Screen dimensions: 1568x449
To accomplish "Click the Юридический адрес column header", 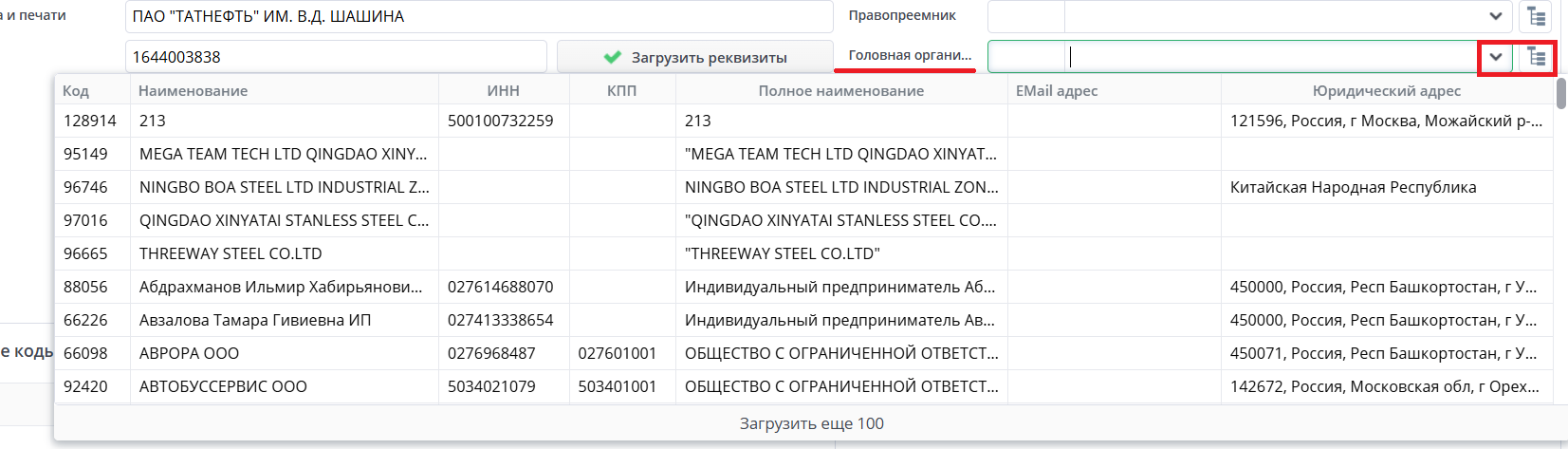I will click(1386, 91).
